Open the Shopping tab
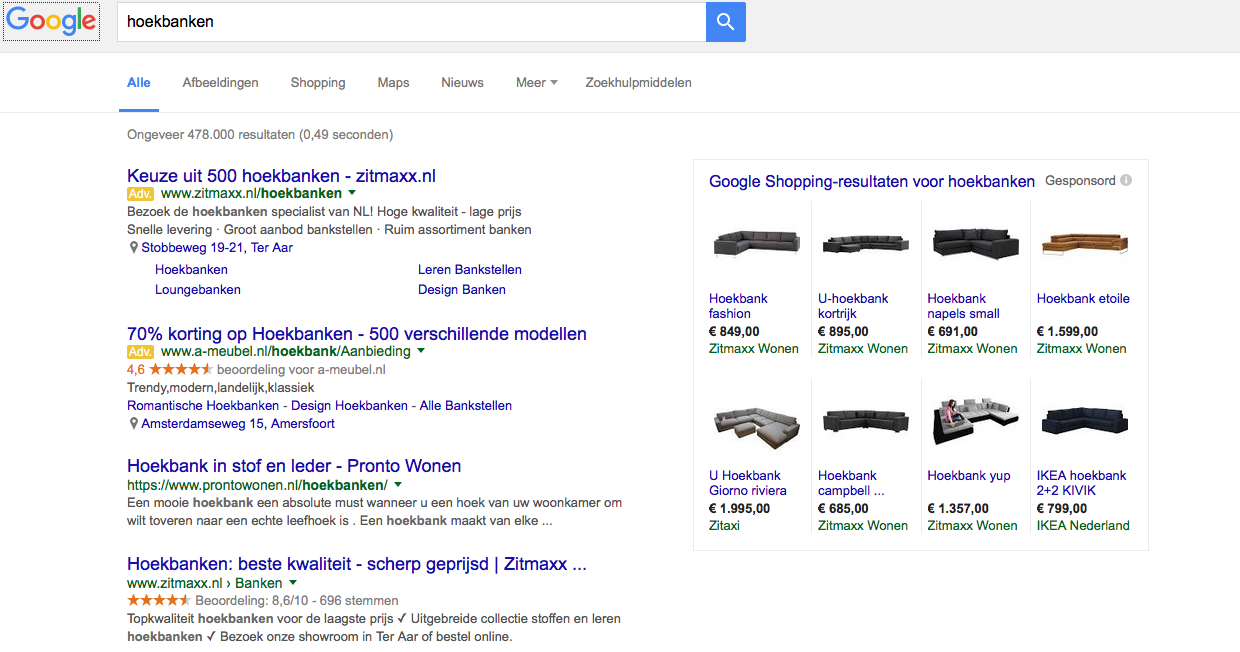Screen dimensions: 1240x652 click(318, 82)
